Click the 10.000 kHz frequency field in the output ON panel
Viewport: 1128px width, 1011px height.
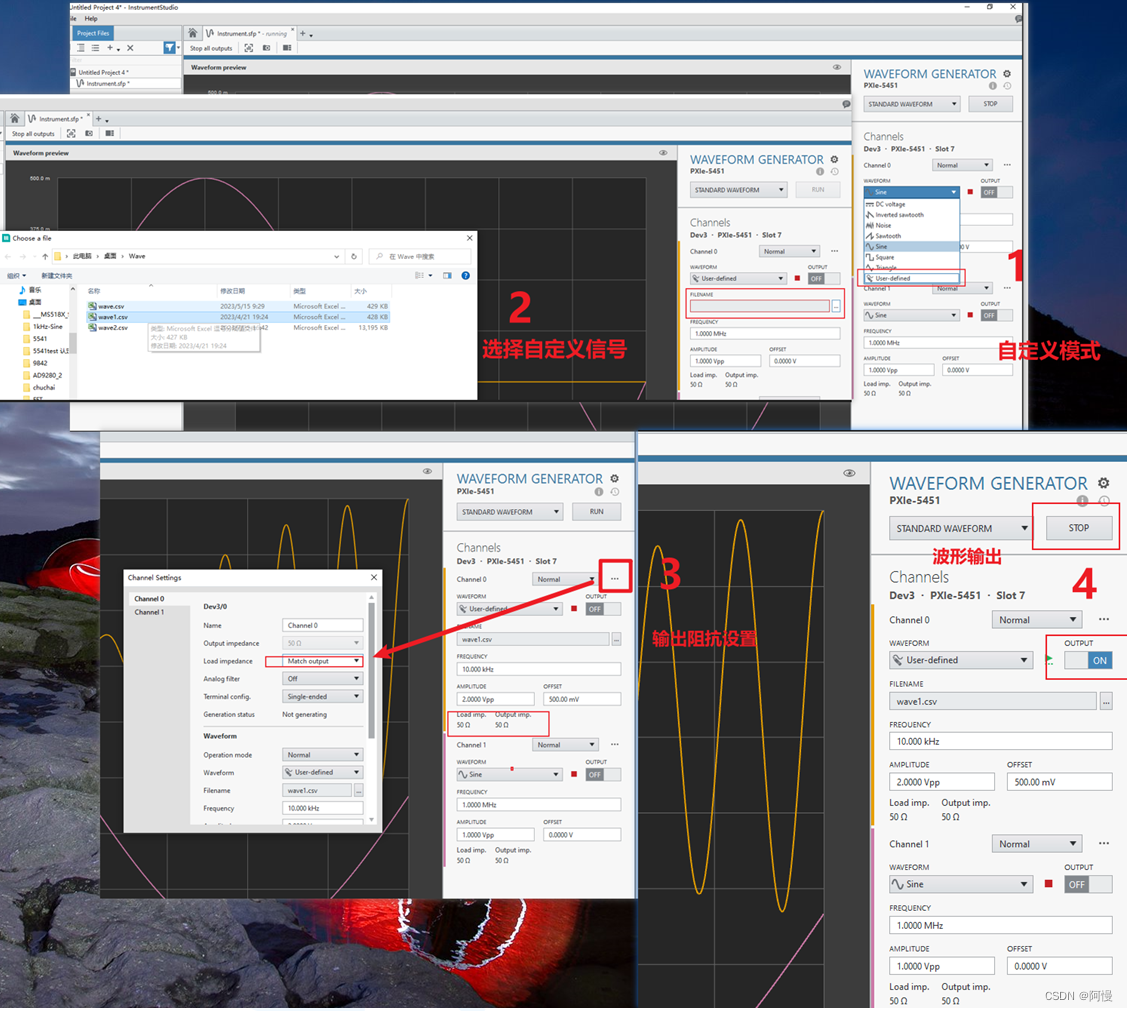pos(1001,742)
